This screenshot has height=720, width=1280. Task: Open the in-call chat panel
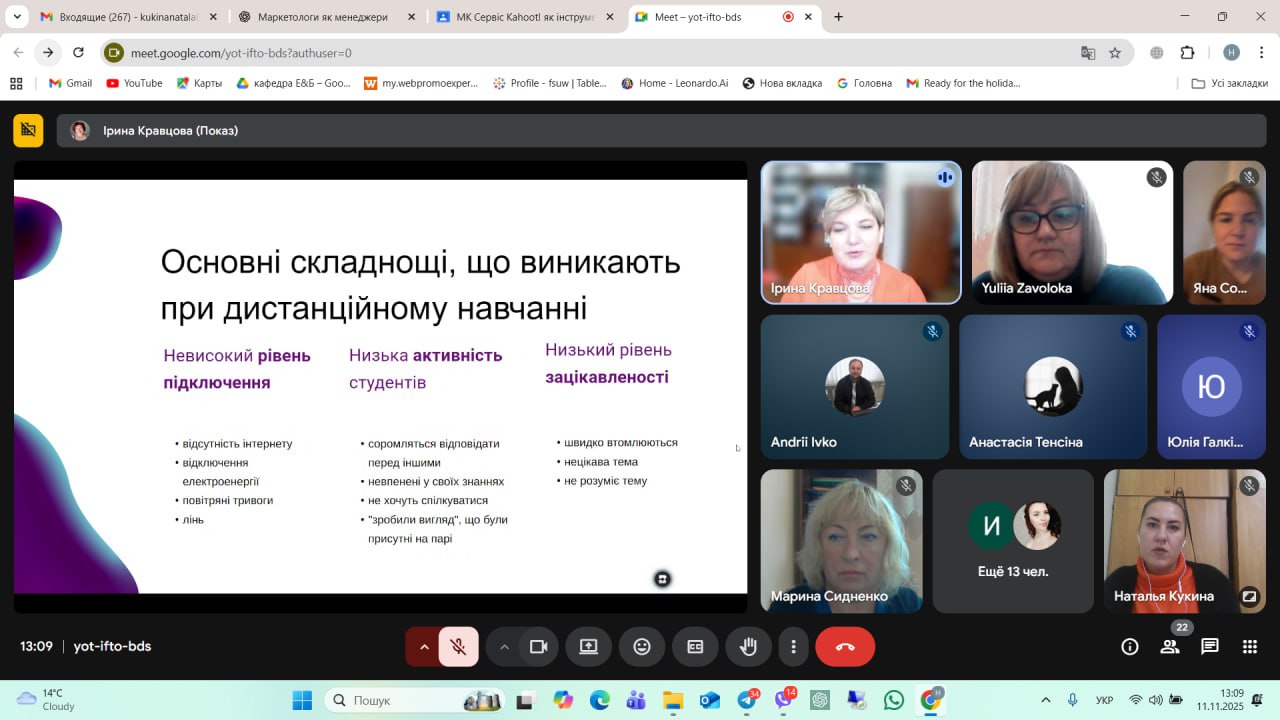1210,647
